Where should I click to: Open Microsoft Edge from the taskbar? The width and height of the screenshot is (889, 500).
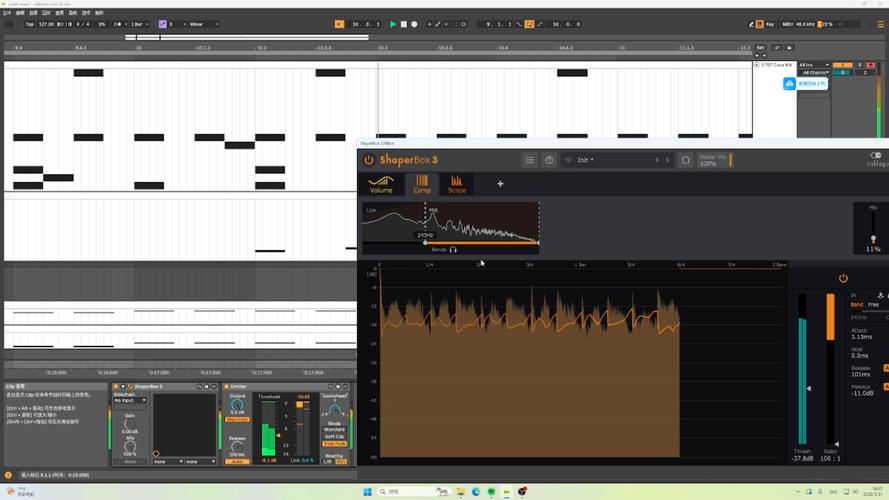[476, 491]
